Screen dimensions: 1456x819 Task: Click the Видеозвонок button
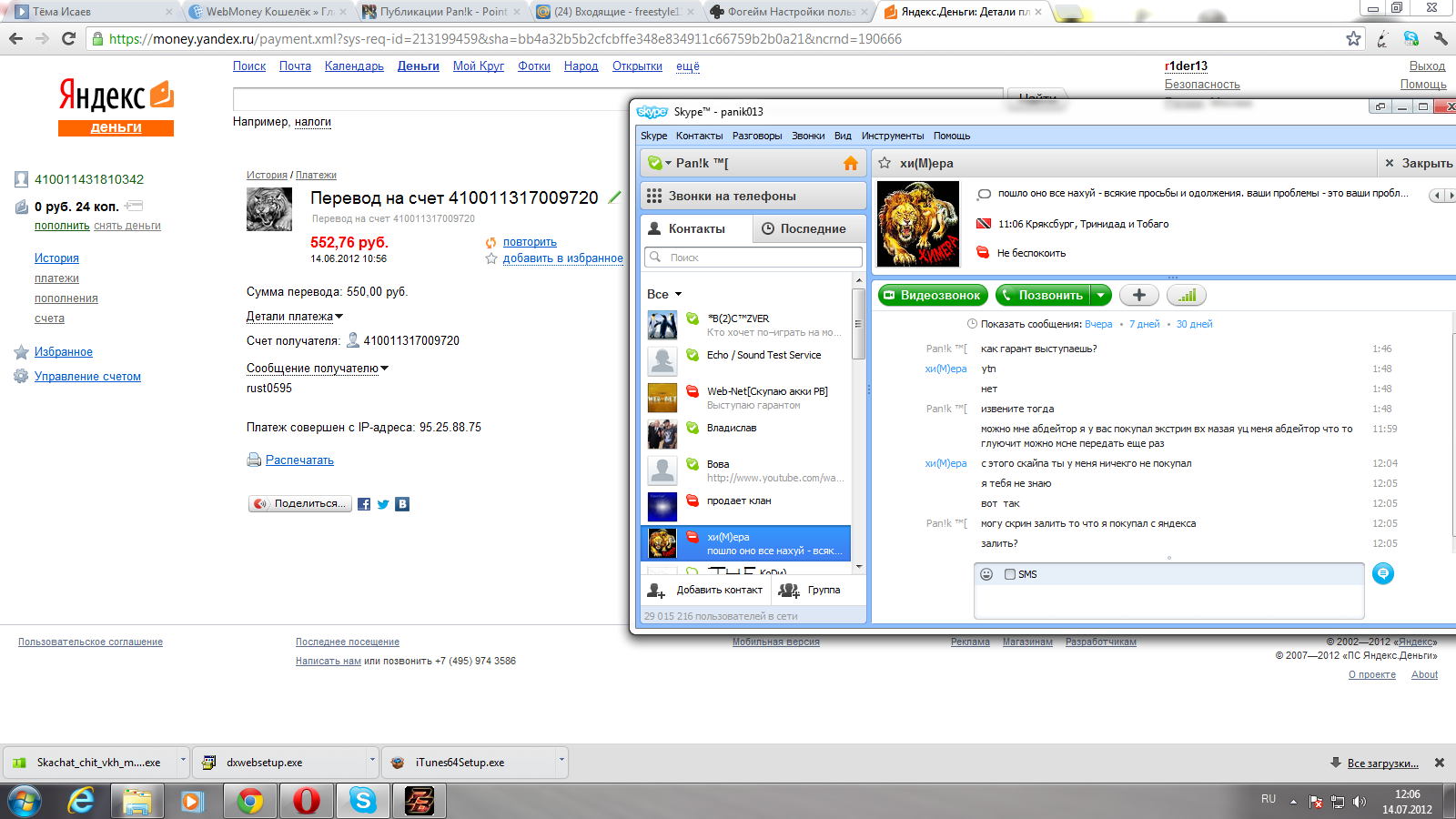[x=933, y=295]
